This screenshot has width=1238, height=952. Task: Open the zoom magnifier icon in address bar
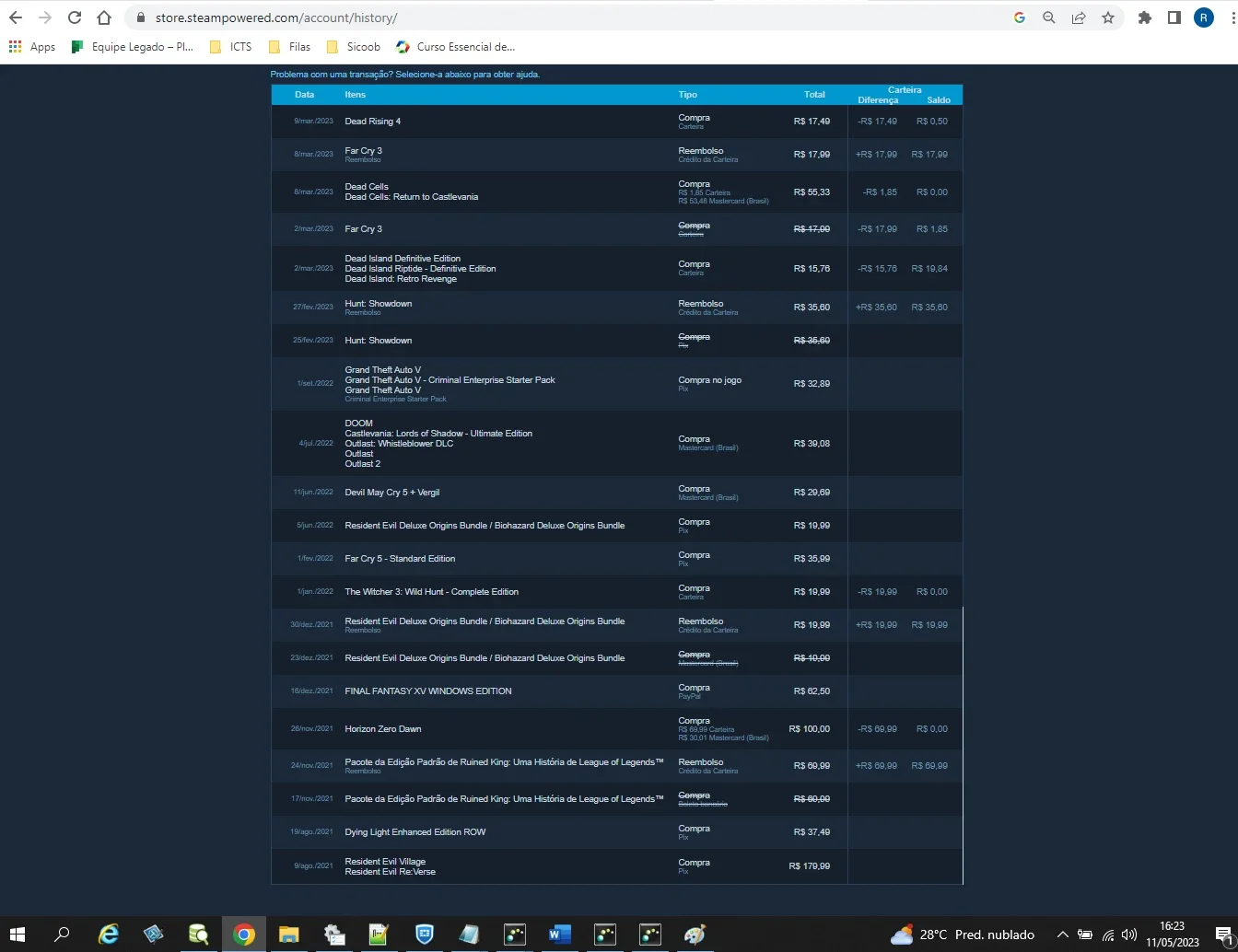(1049, 17)
